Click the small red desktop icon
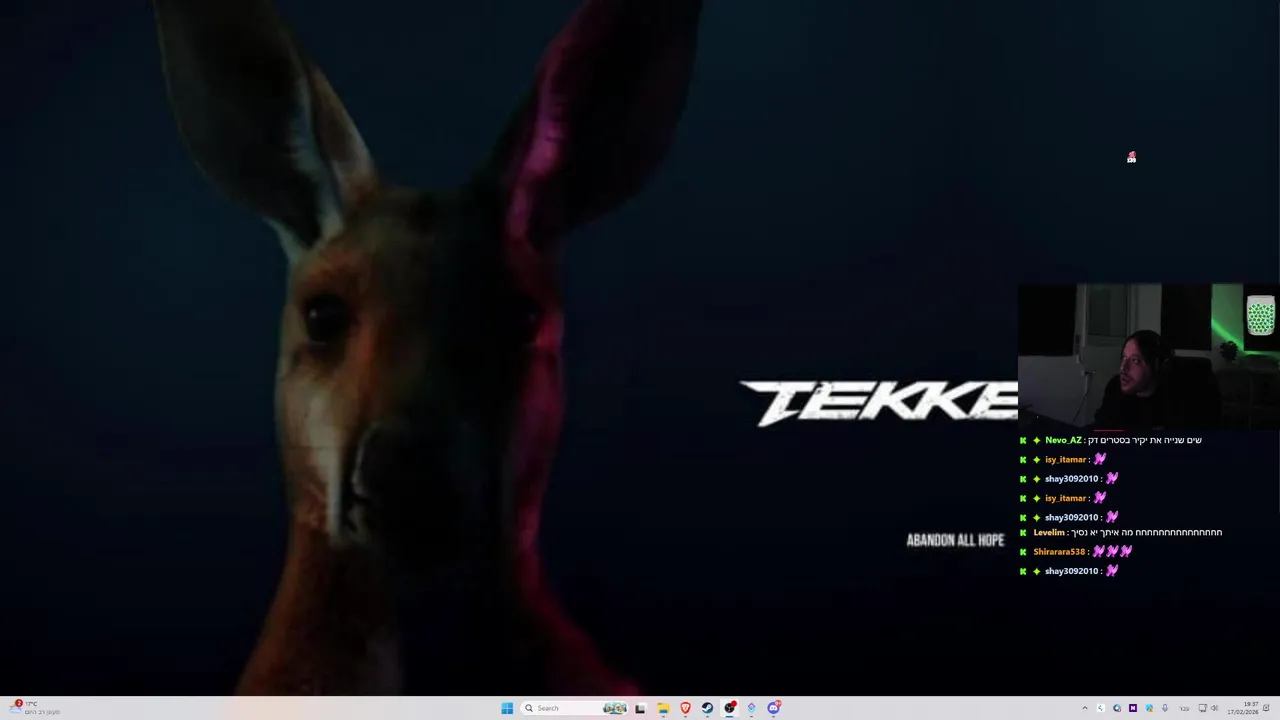Viewport: 1280px width, 720px height. click(x=1131, y=157)
